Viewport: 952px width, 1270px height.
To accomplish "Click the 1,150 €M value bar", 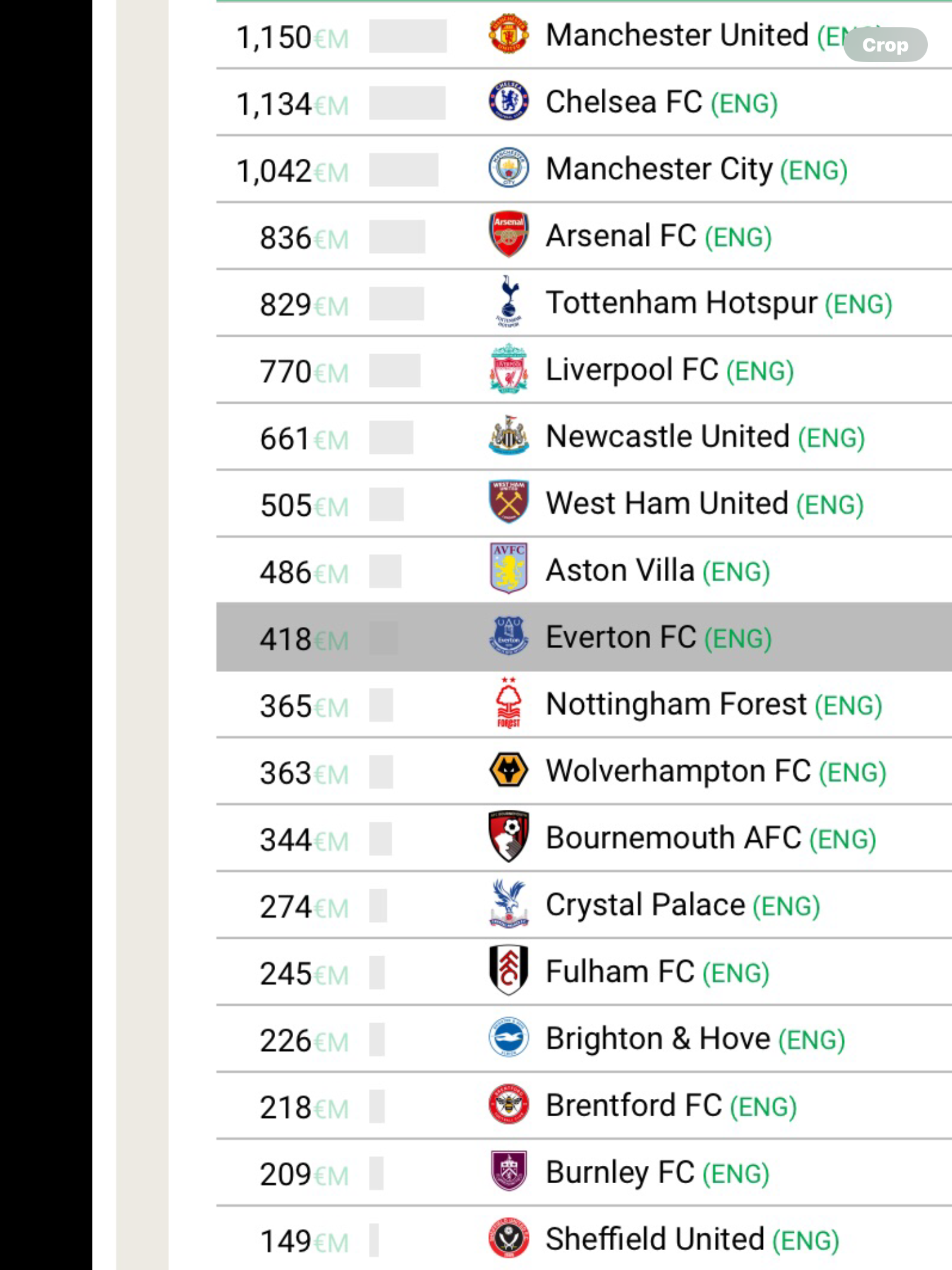I will [408, 36].
